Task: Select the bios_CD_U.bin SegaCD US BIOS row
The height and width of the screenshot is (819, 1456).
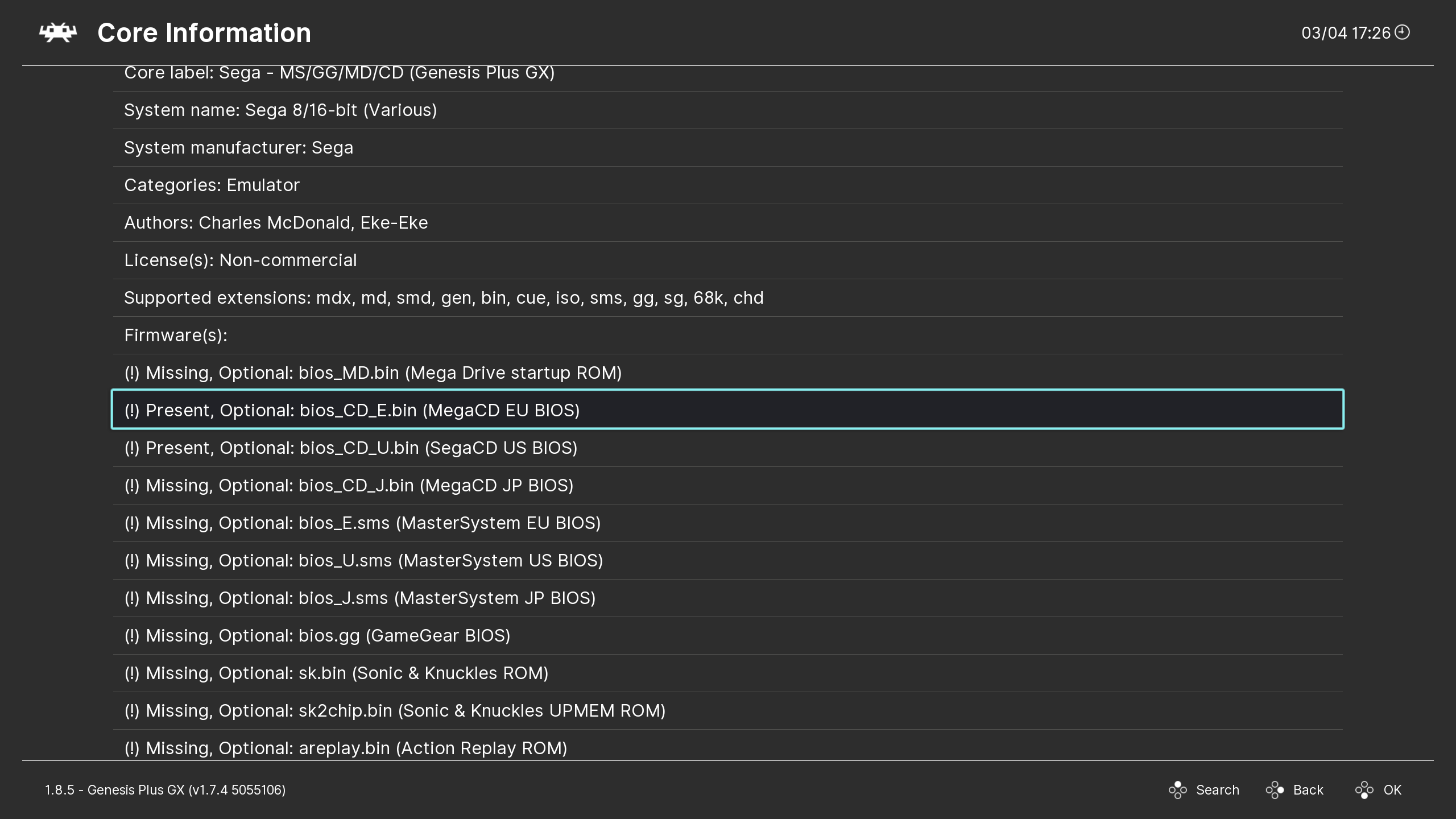Action: [727, 448]
